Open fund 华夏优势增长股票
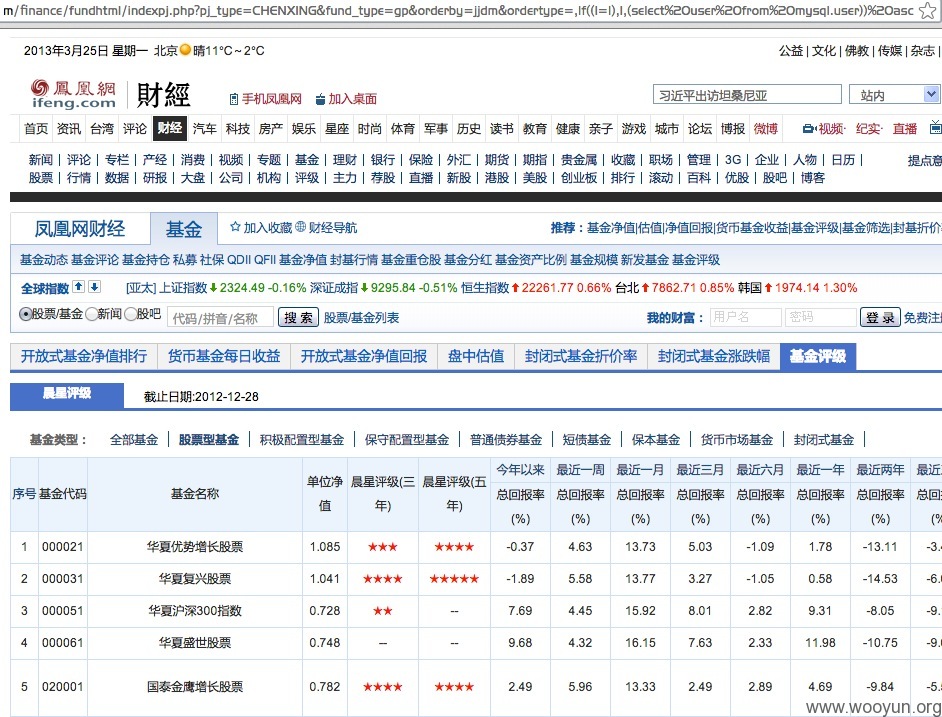This screenshot has height=717, width=942. click(x=195, y=547)
